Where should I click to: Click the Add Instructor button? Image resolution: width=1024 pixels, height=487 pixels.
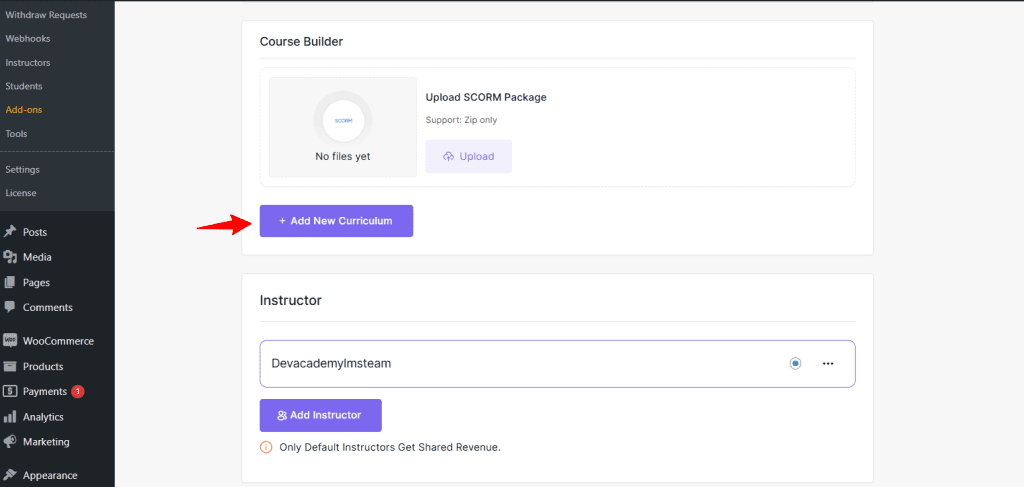point(320,415)
